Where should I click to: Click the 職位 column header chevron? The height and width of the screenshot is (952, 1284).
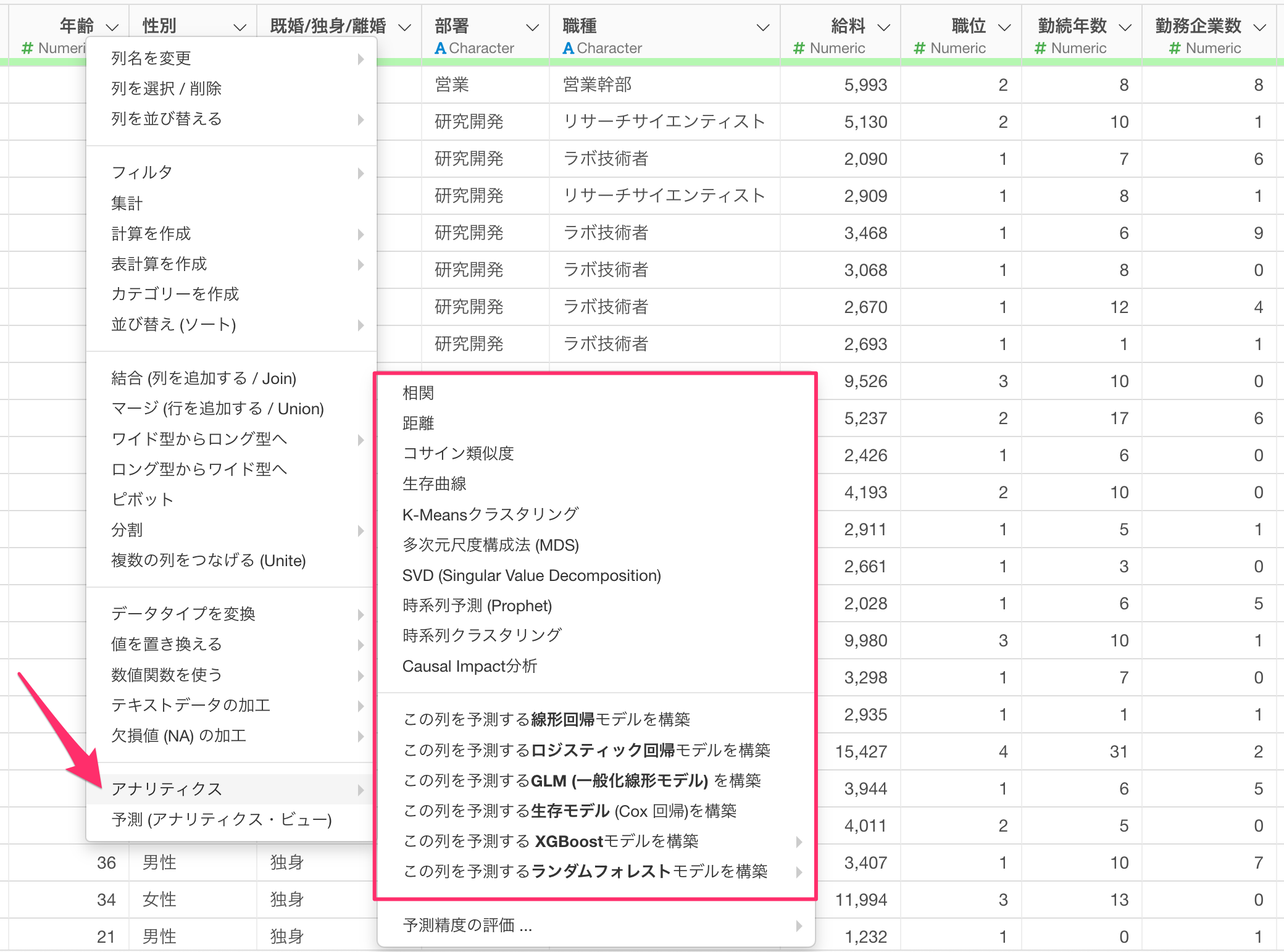coord(1004,27)
